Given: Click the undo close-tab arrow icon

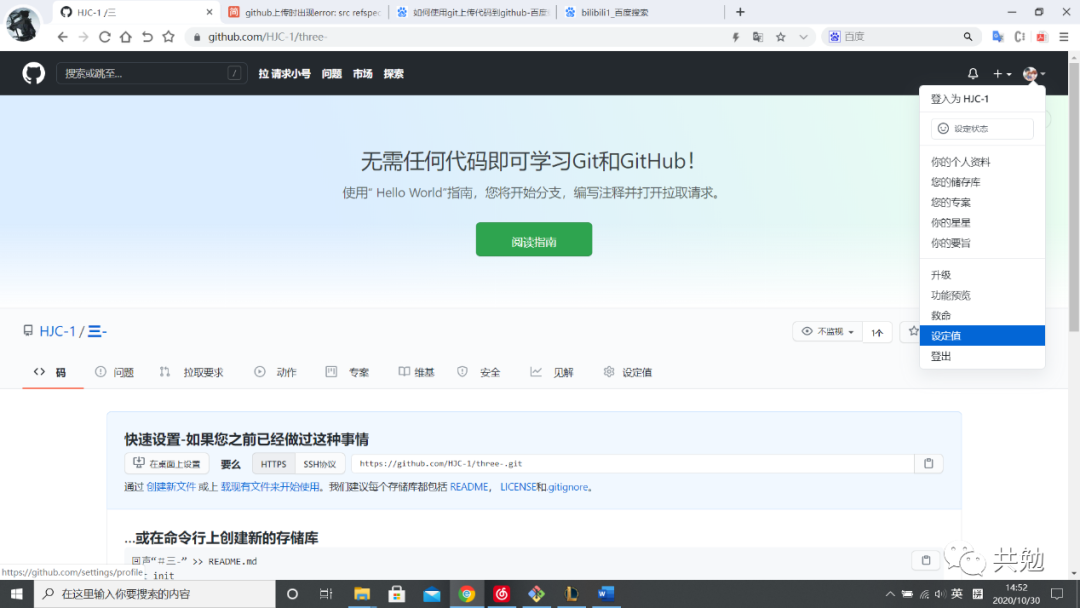Looking at the screenshot, I should 147,36.
